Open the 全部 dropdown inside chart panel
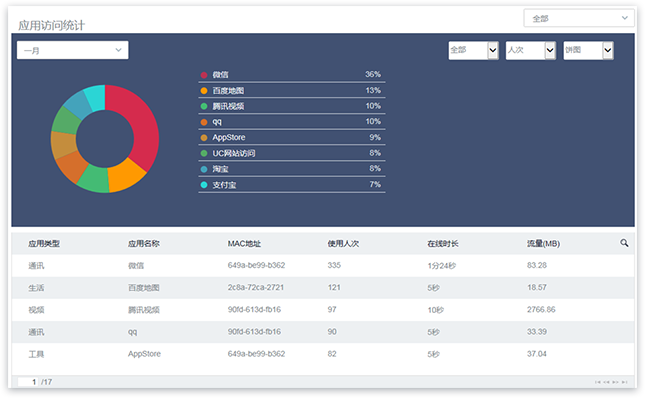Image resolution: width=645 pixels, height=398 pixels. (x=473, y=51)
